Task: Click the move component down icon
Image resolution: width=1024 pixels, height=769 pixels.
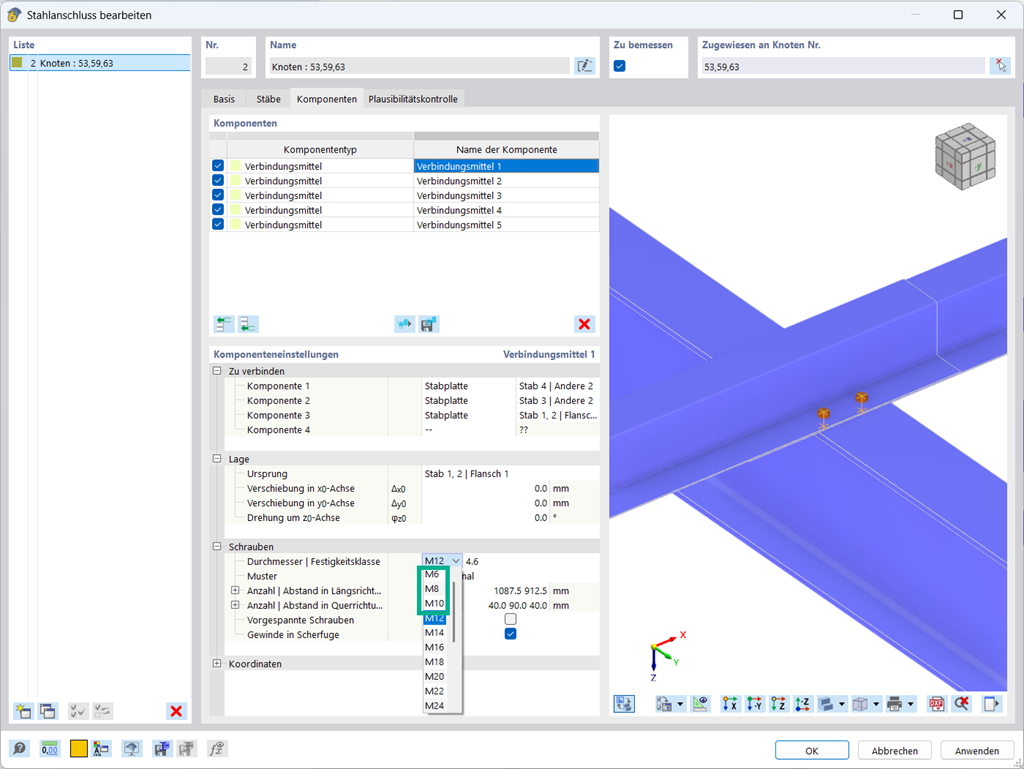Action: (x=248, y=324)
